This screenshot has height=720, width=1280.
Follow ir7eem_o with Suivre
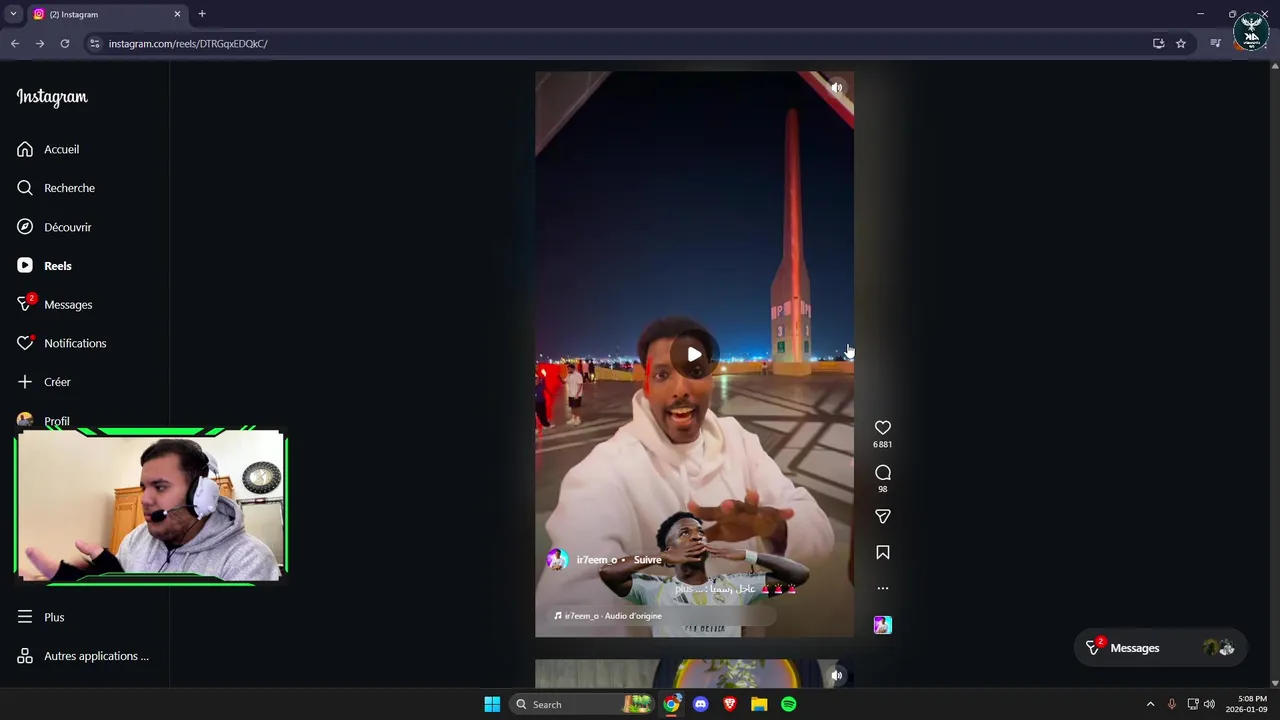click(647, 560)
